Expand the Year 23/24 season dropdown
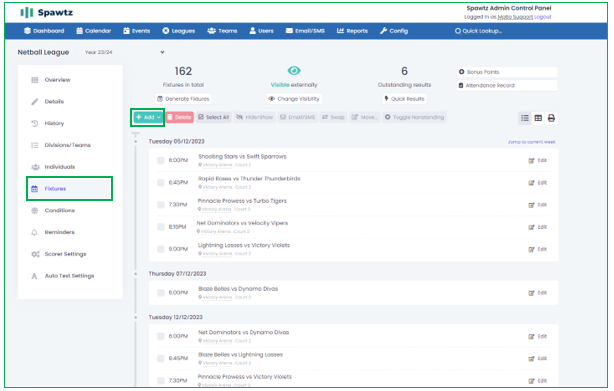The image size is (614, 391). coord(125,52)
